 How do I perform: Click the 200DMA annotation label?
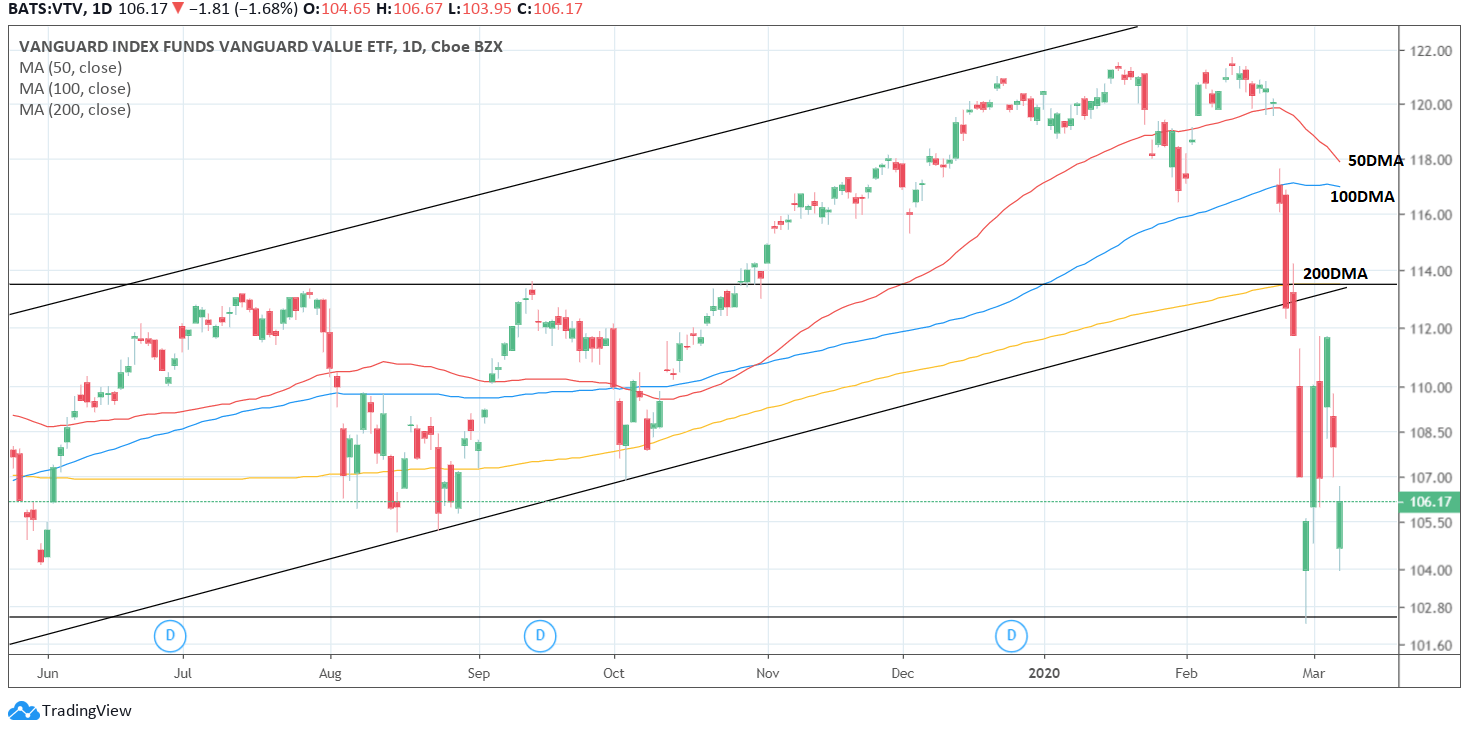[x=1336, y=274]
